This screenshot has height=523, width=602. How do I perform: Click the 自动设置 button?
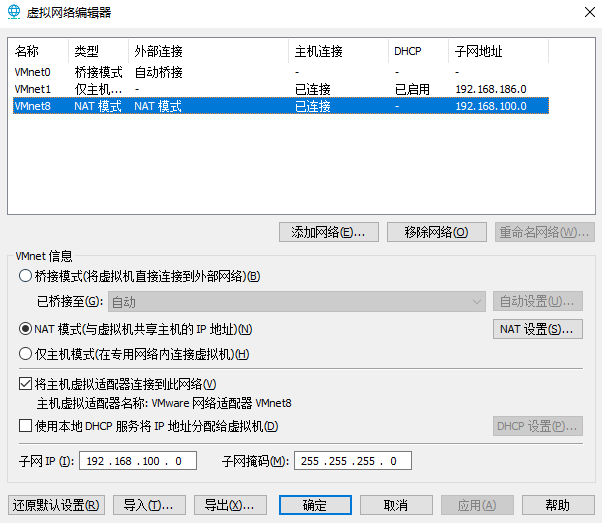[538, 301]
